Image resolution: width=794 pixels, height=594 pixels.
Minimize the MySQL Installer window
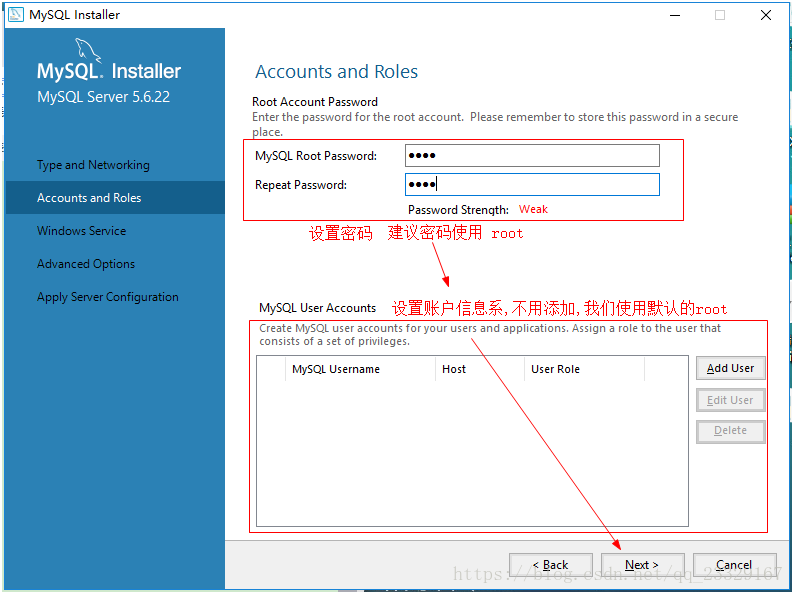pyautogui.click(x=674, y=15)
